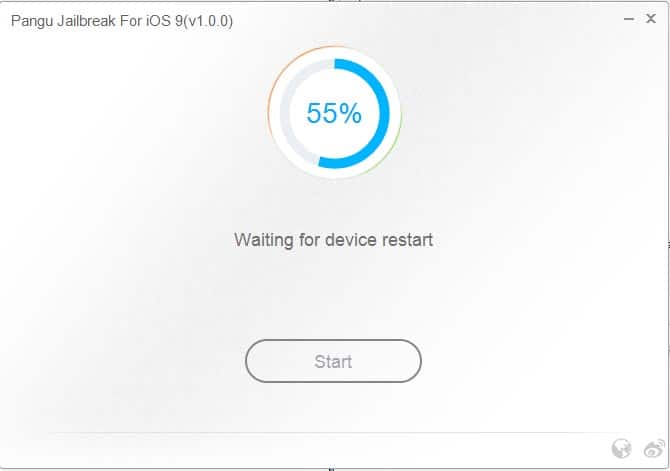Screen dimensions: 670x471
Task: Click the (v1.0.0) version label
Action: [208, 21]
